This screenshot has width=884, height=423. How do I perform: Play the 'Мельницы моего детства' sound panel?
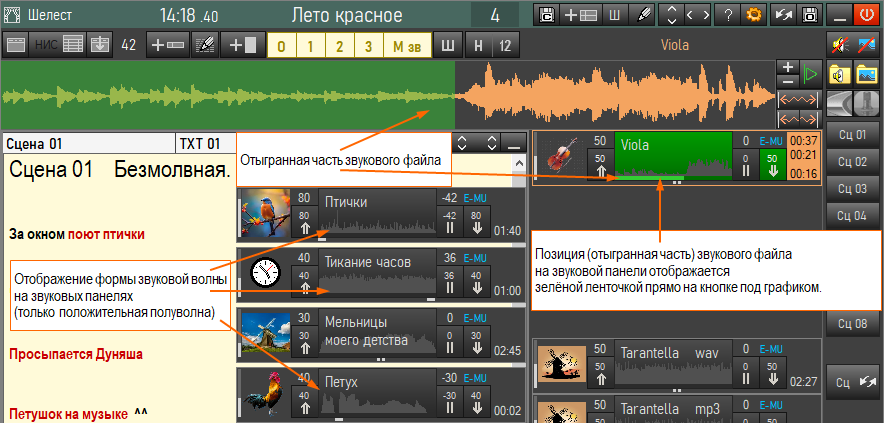coord(377,332)
